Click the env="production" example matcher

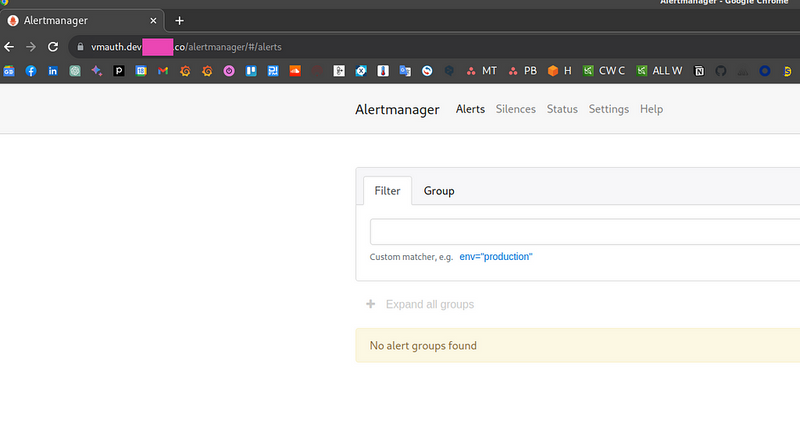point(496,257)
